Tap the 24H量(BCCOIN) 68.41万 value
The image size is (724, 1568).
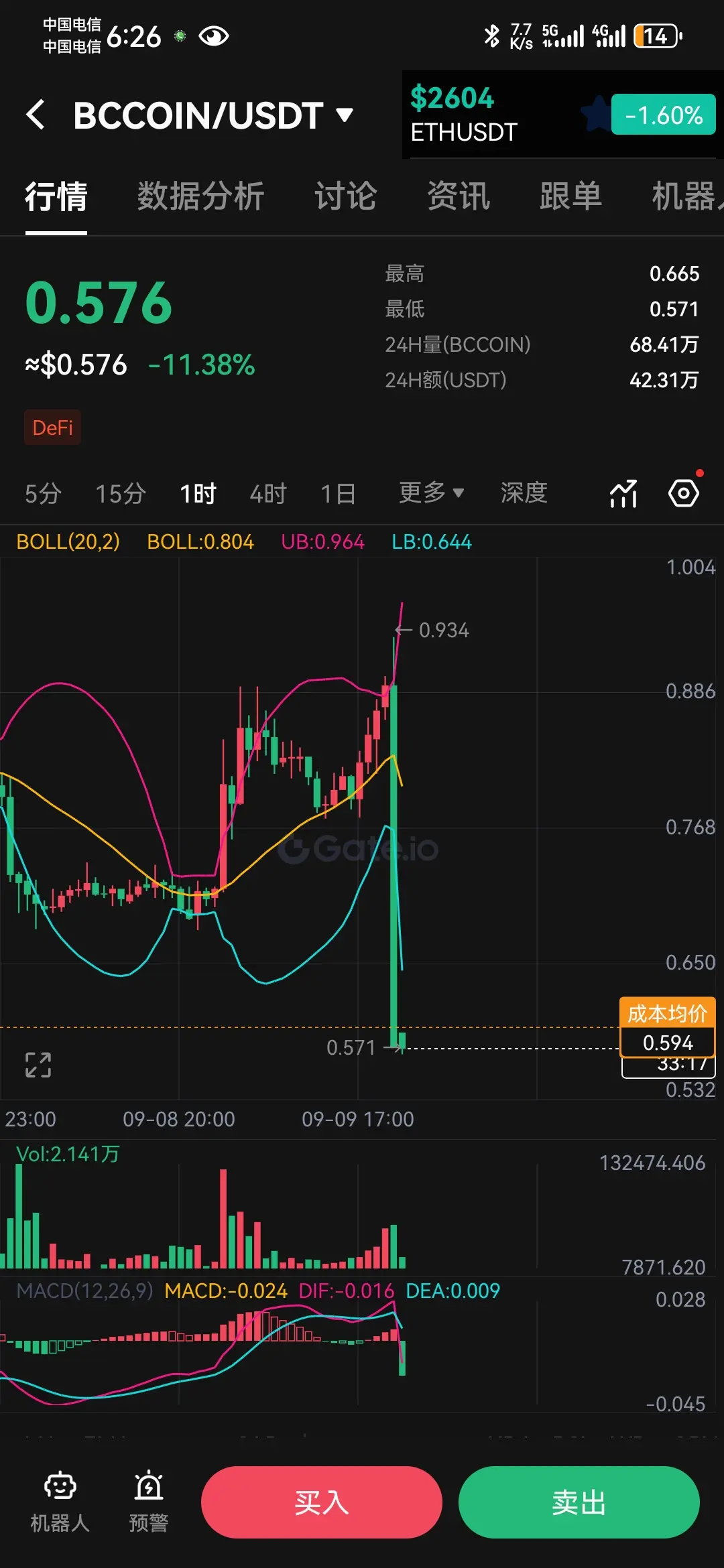[664, 344]
